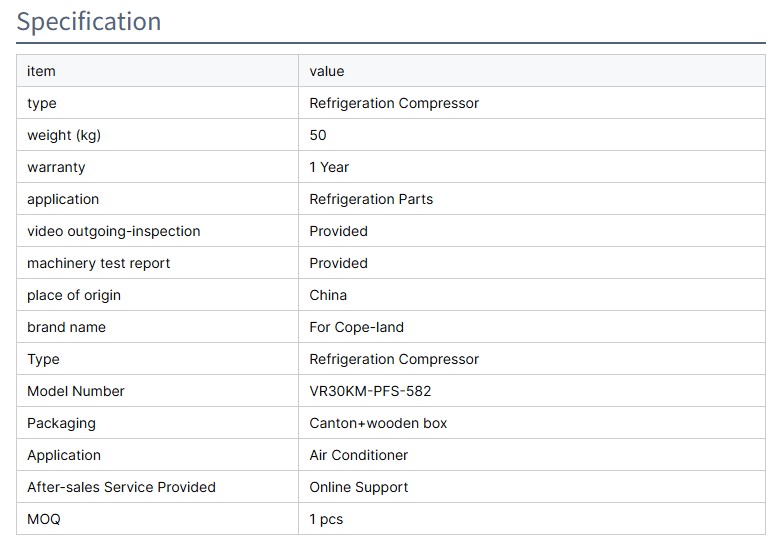
Task: Click the 'Air Conditioner' application value
Action: coord(359,455)
